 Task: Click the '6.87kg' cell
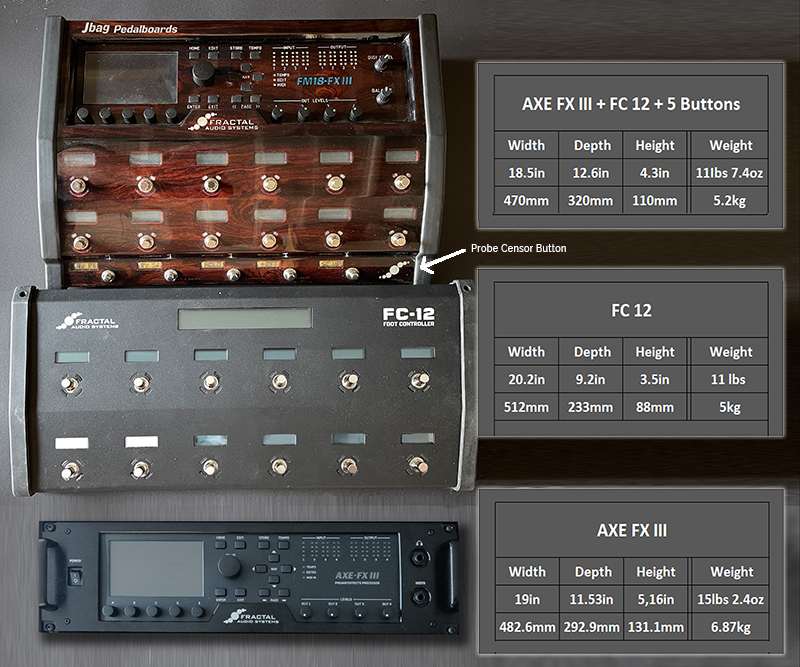[x=731, y=627]
